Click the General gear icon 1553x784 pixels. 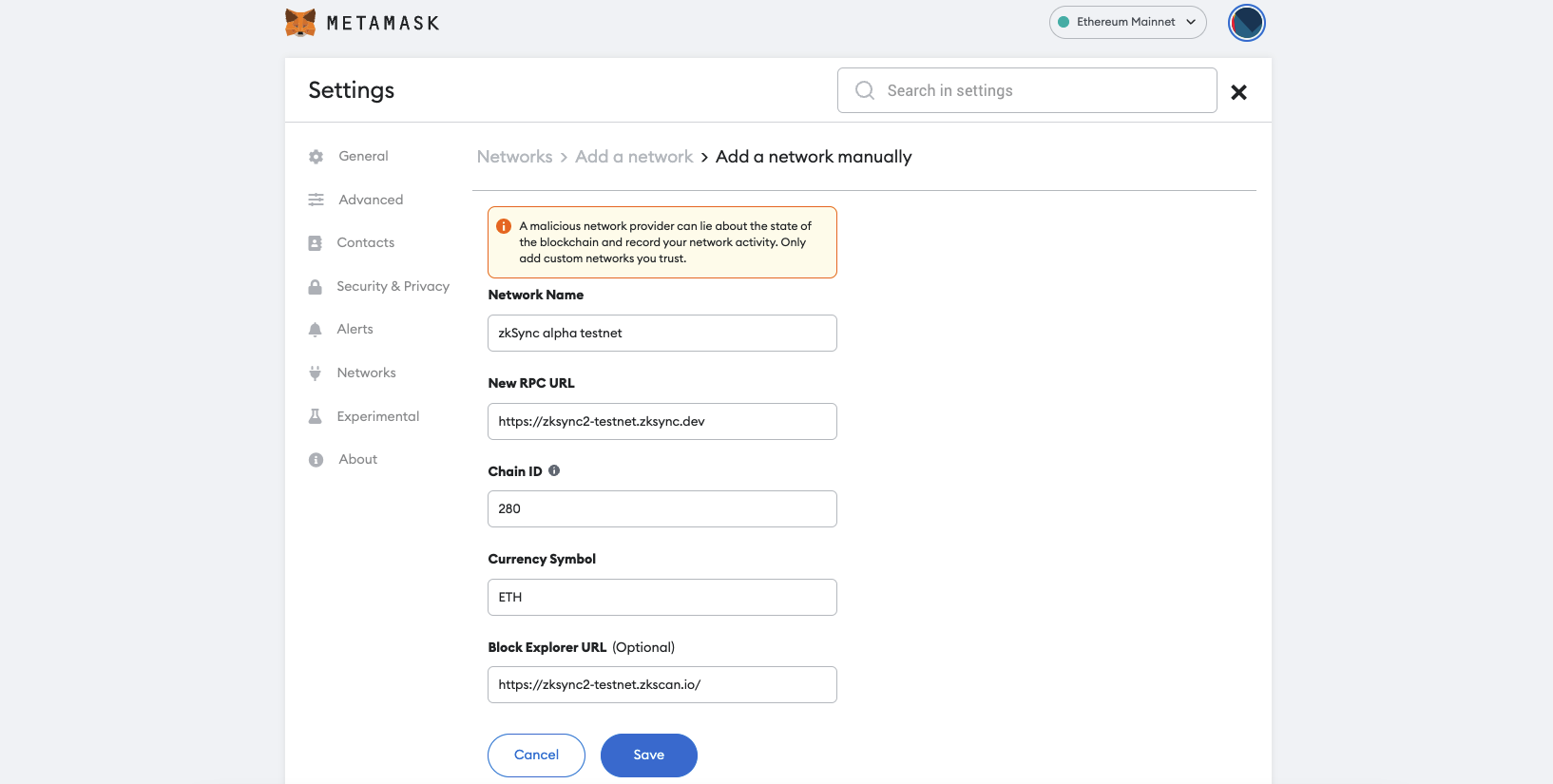316,157
